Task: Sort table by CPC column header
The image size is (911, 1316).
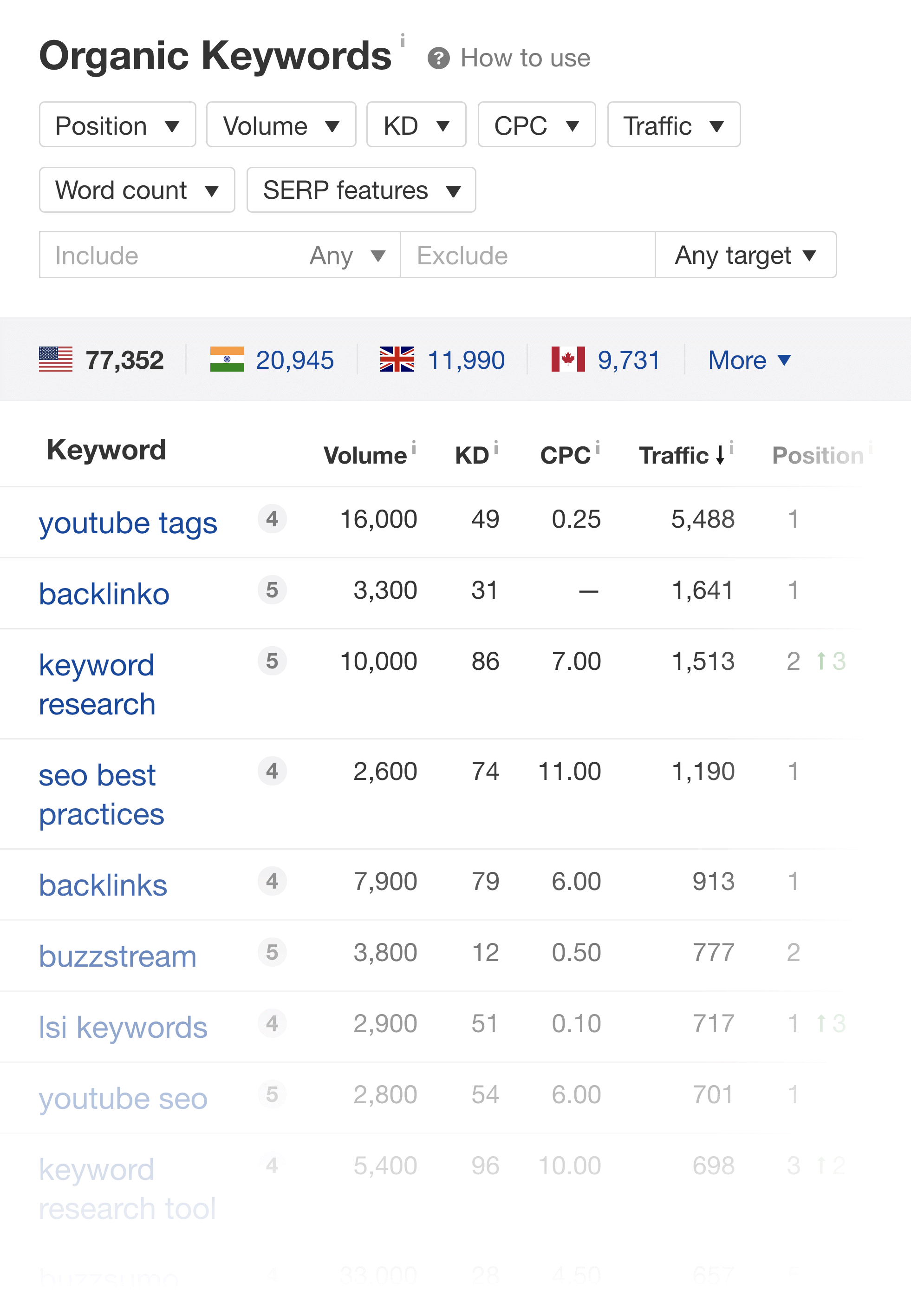Action: click(565, 456)
